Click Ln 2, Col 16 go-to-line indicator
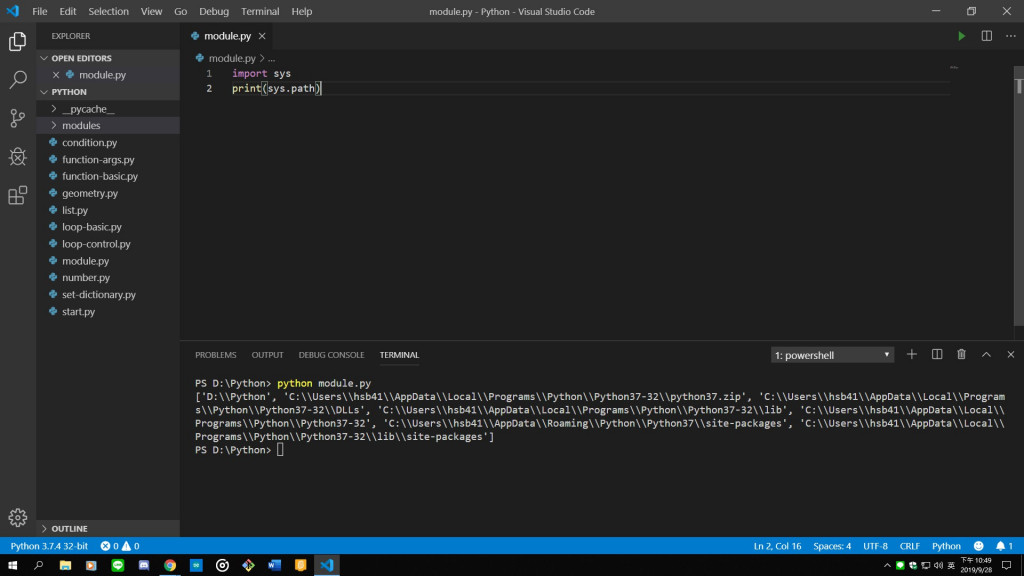 tap(777, 546)
